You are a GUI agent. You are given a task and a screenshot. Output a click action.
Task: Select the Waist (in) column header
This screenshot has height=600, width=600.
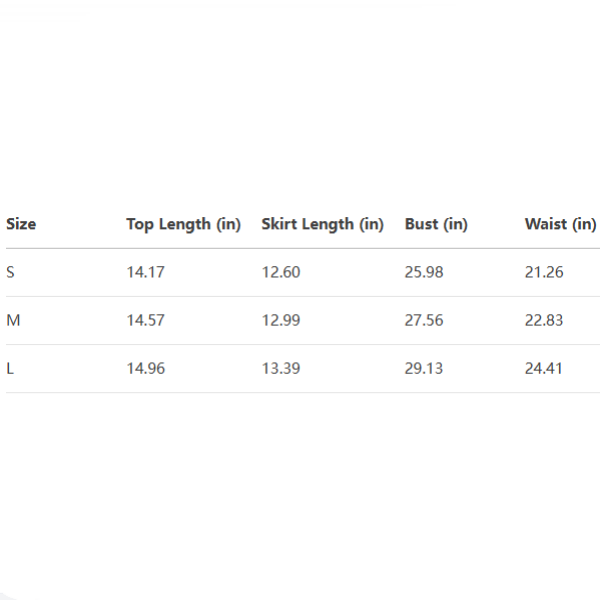point(560,224)
